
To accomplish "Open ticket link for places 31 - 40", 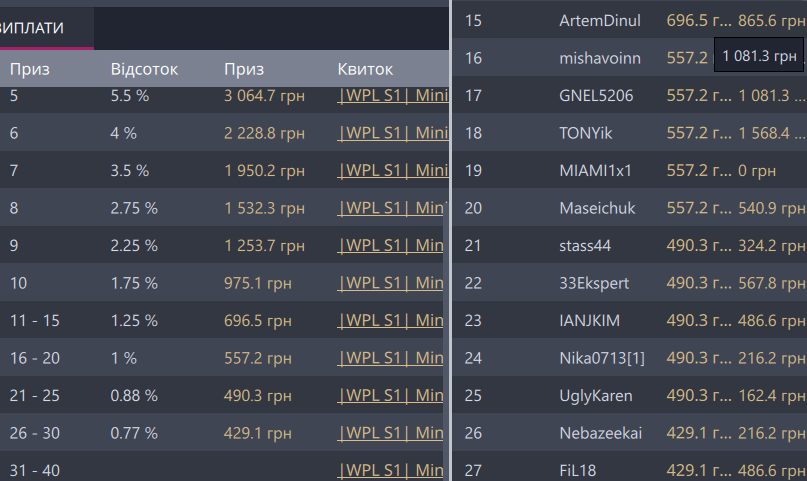I will click(392, 469).
